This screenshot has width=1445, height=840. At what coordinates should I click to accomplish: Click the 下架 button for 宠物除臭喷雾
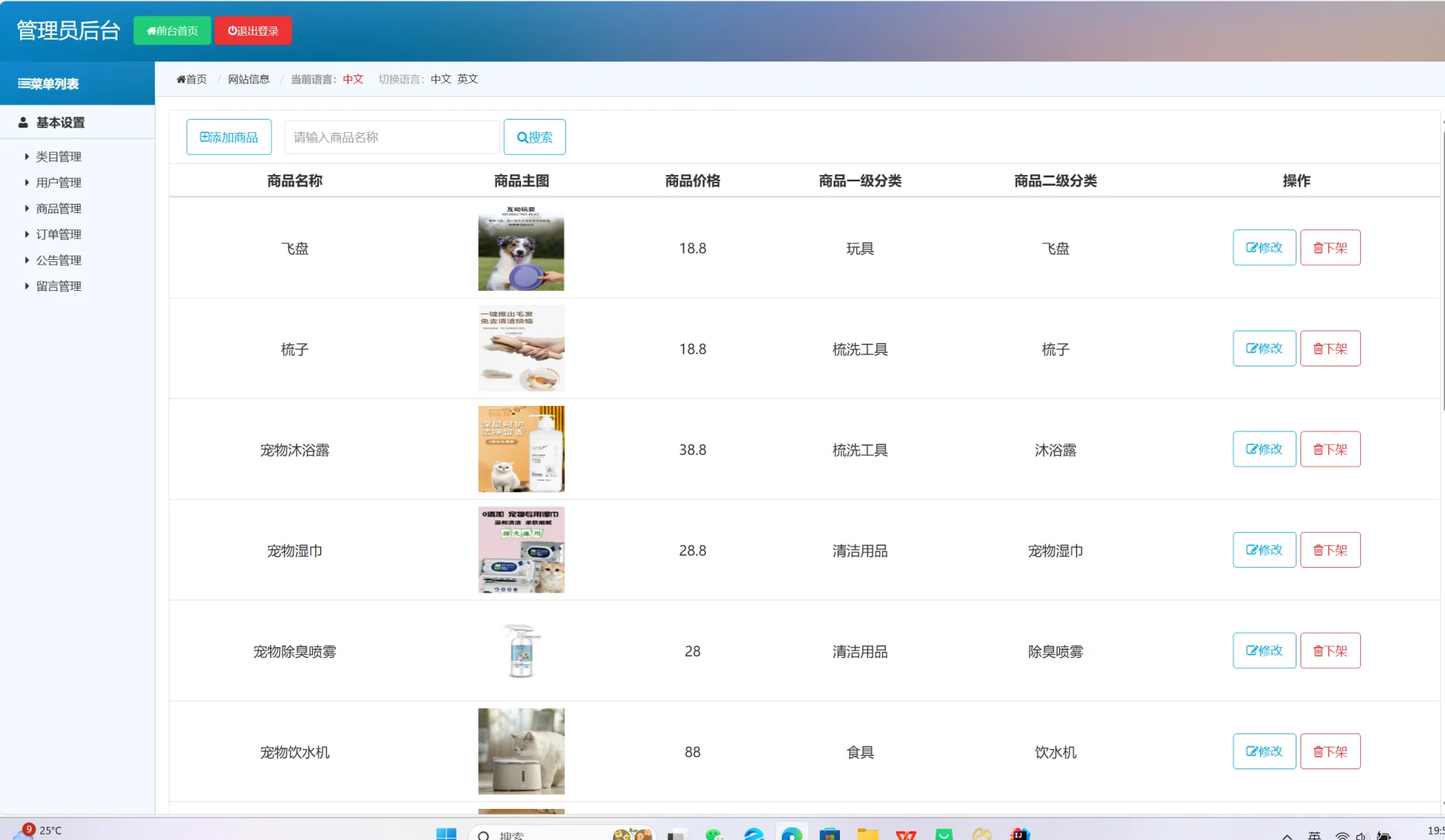click(1331, 651)
